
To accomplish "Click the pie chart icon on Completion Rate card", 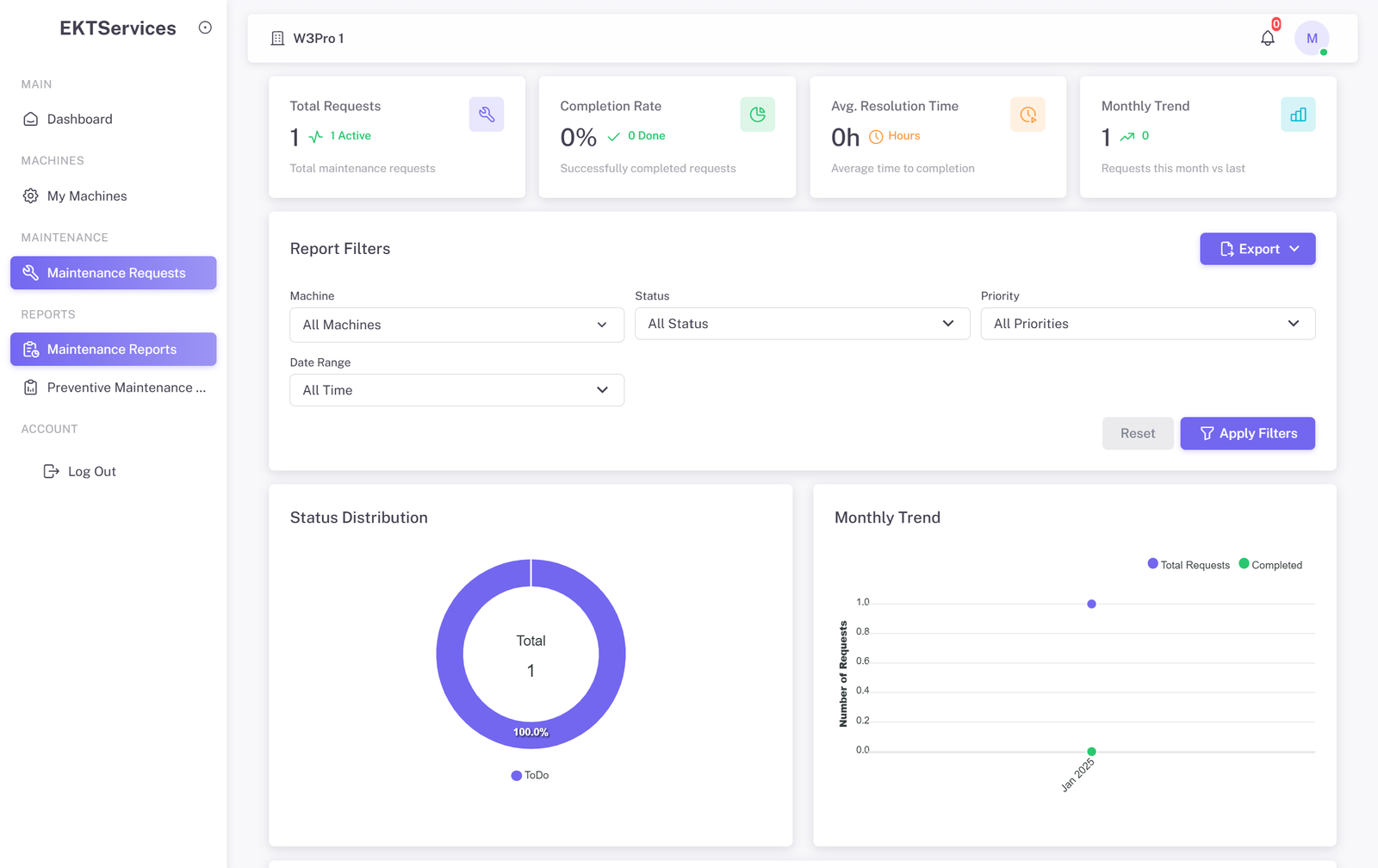I will [757, 115].
